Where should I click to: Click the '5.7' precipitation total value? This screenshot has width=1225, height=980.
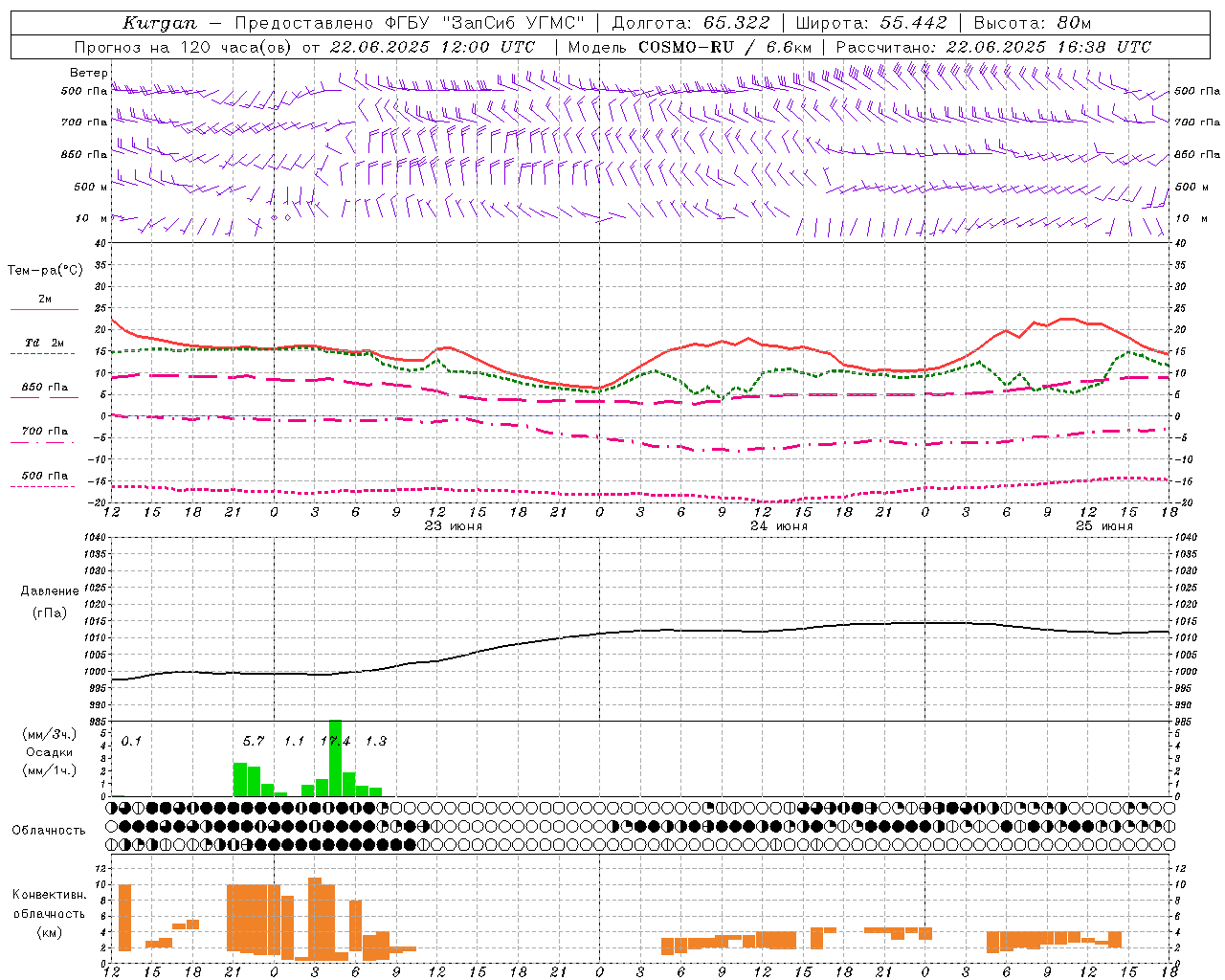(253, 742)
